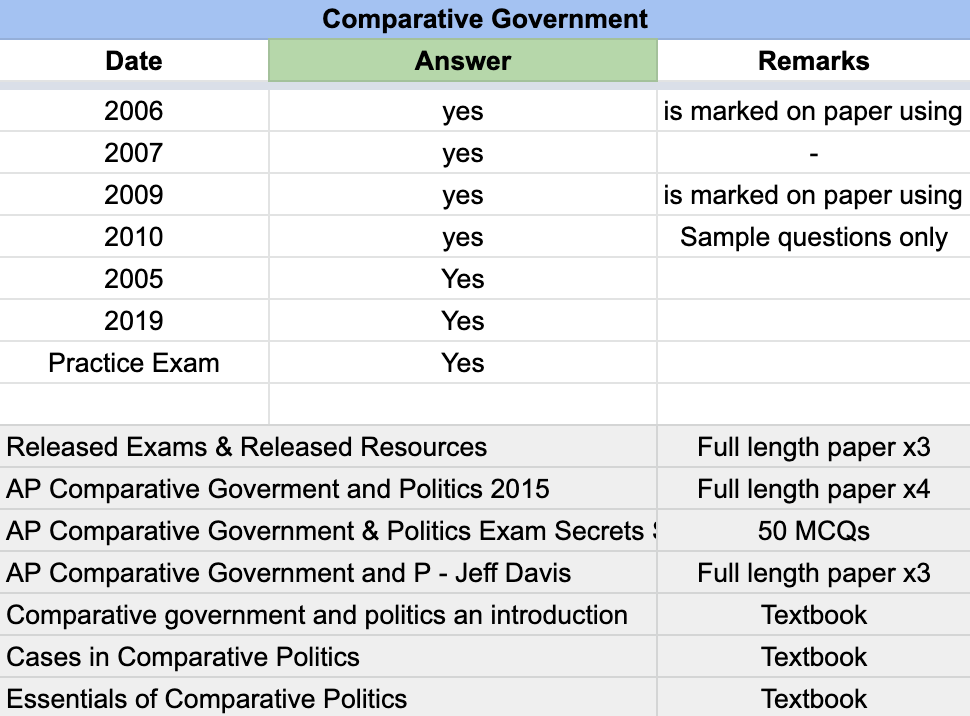The image size is (970, 716).
Task: Select the Yes answer for 2019
Action: pyautogui.click(x=463, y=321)
